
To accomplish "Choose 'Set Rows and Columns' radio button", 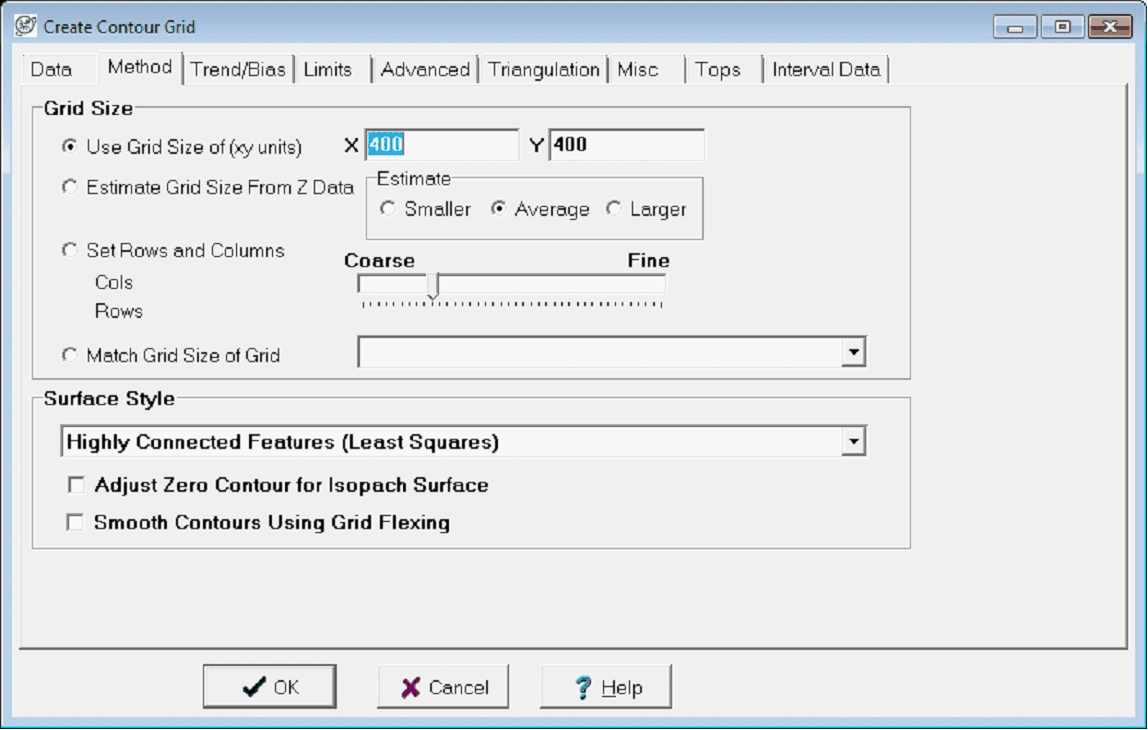I will tap(69, 251).
